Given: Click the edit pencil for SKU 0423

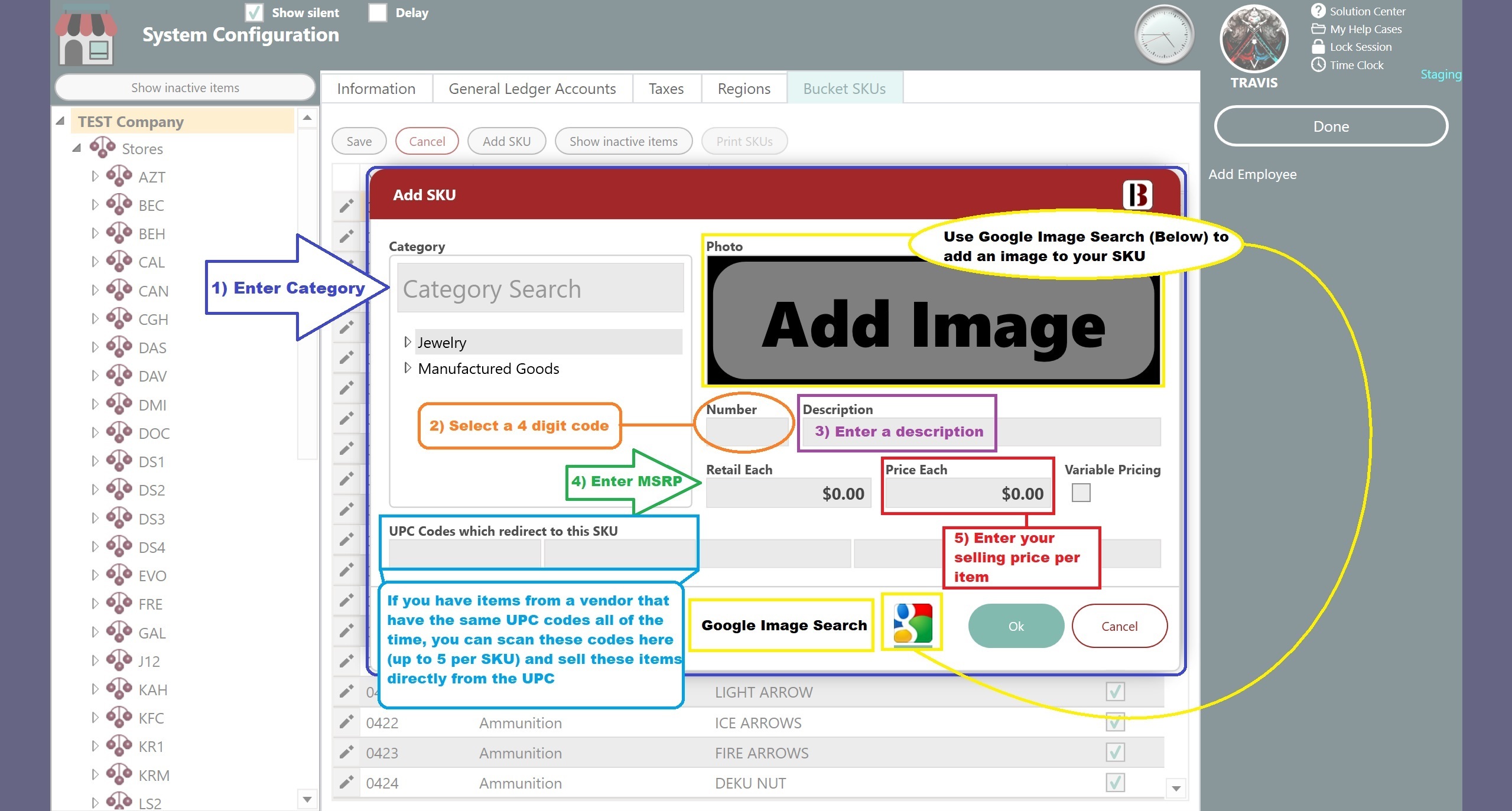Looking at the screenshot, I should pyautogui.click(x=346, y=752).
